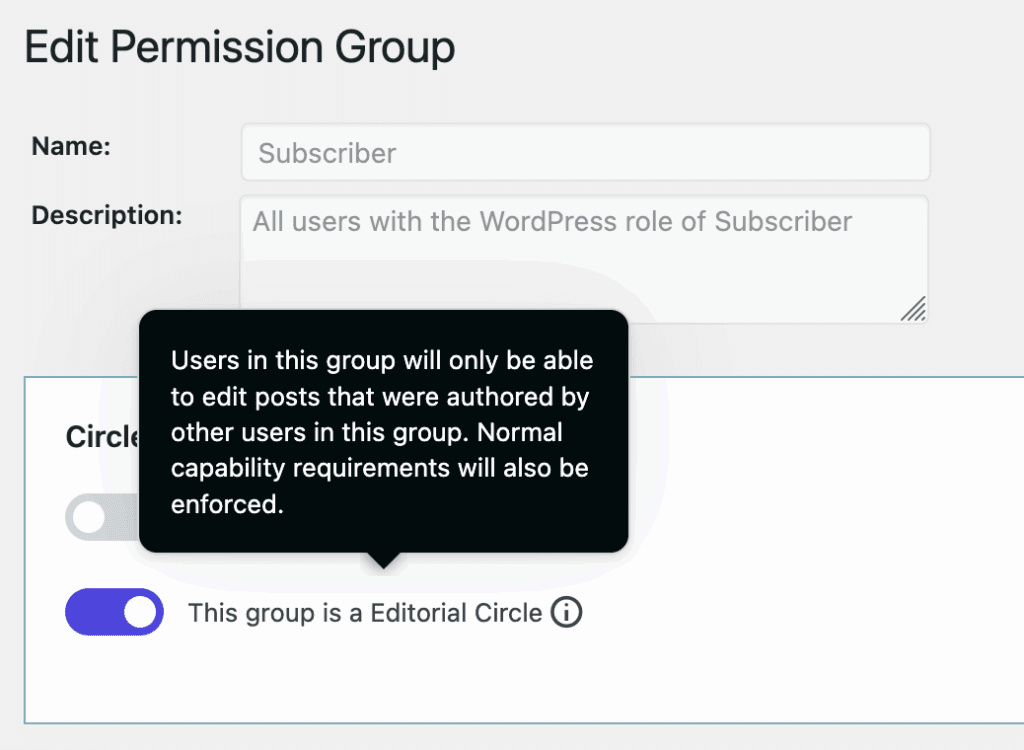
Task: Select the information icon in the Circles panel
Action: (x=566, y=612)
